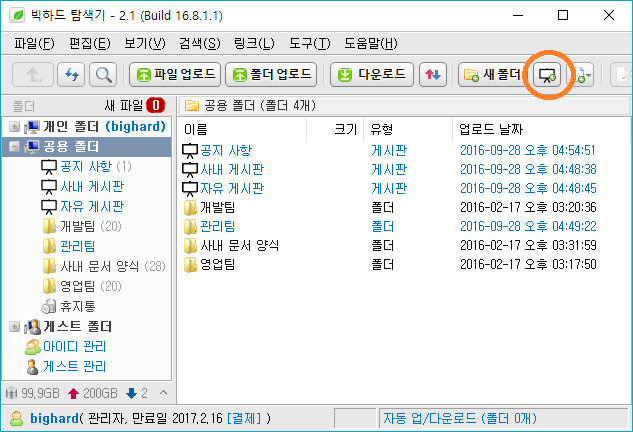Open the 게스트 관리 link
The height and width of the screenshot is (432, 633).
pos(75,366)
